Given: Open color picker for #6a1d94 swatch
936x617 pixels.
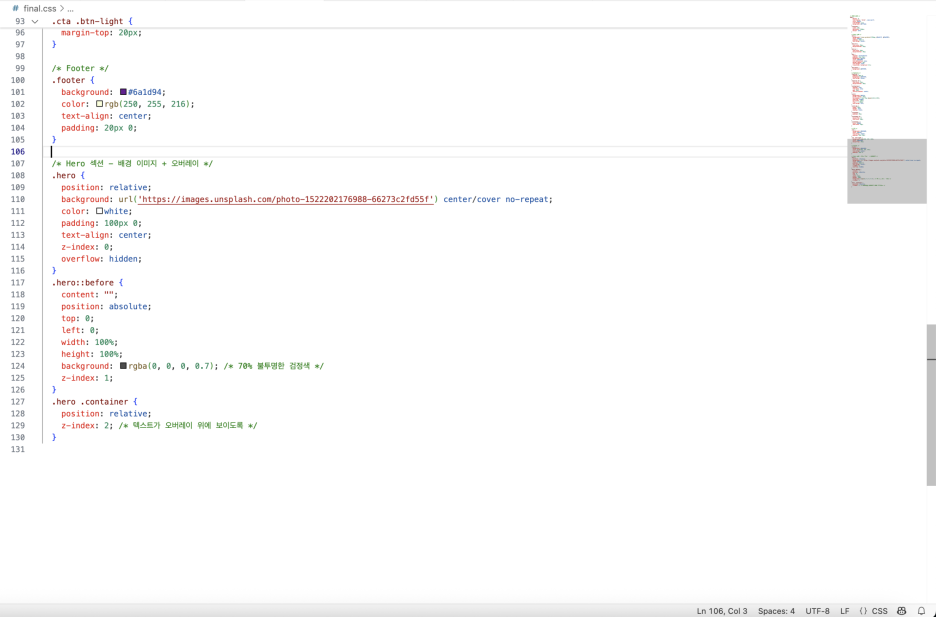Looking at the screenshot, I should [123, 92].
